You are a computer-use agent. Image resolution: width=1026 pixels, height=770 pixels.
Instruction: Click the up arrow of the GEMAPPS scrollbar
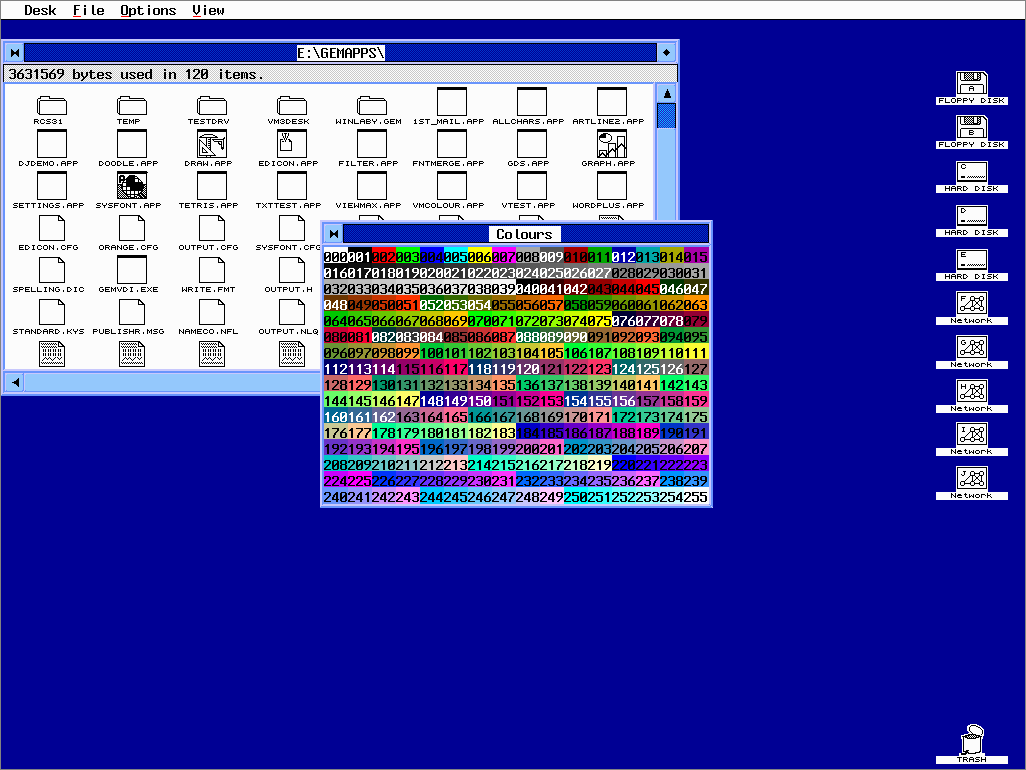[x=666, y=93]
